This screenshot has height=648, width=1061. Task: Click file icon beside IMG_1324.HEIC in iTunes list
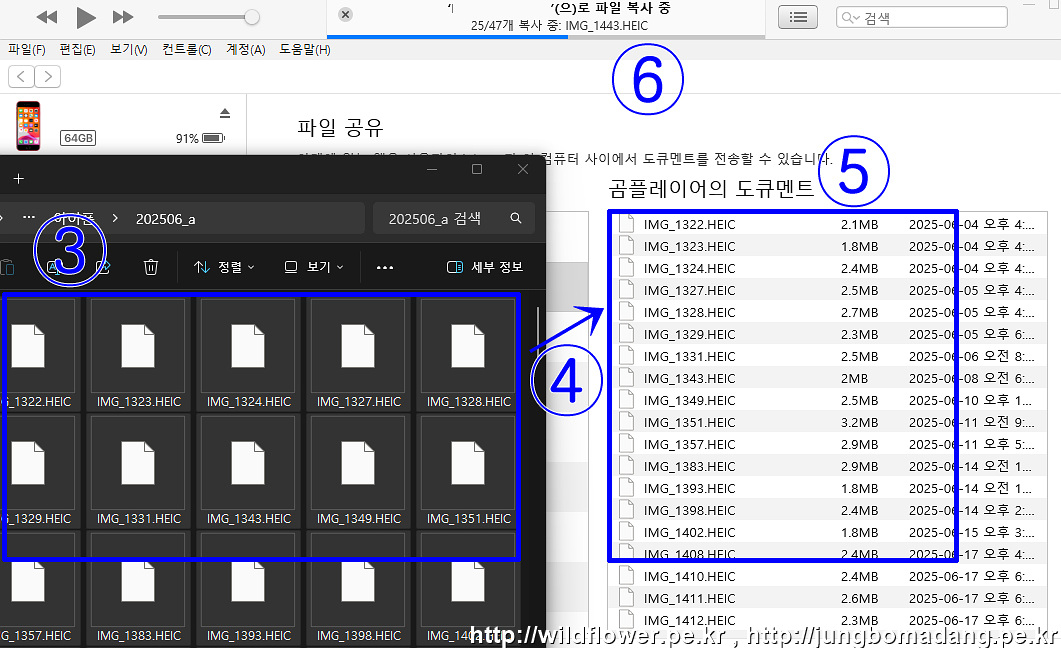click(627, 268)
